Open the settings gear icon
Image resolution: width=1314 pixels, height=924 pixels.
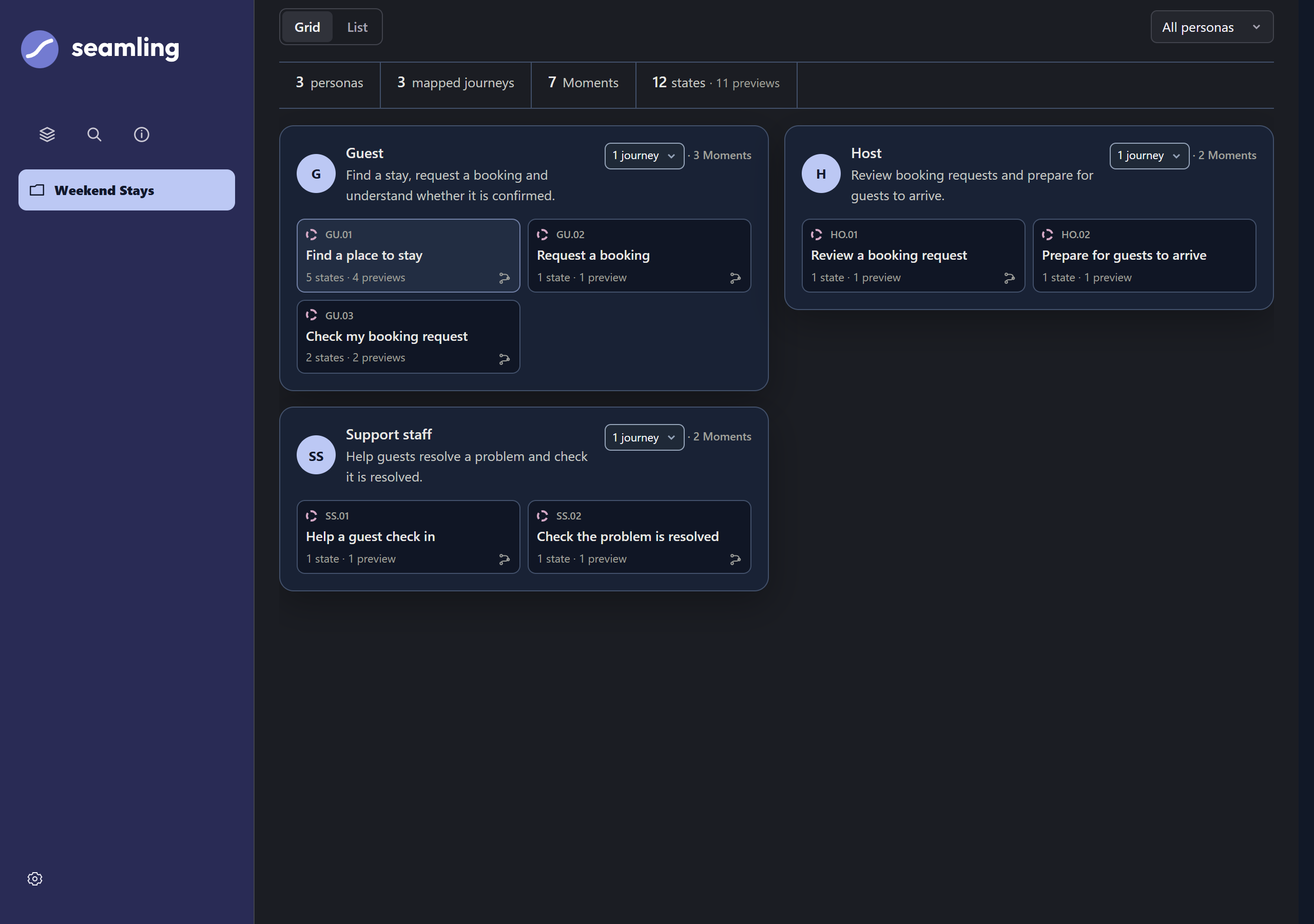pos(35,878)
